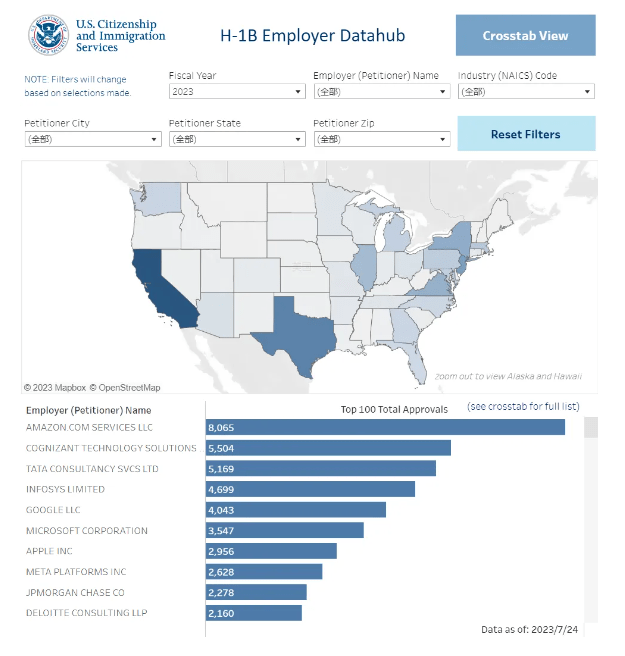Click the 'Top 100 Total Approvals' header
The height and width of the screenshot is (656, 625).
[394, 409]
